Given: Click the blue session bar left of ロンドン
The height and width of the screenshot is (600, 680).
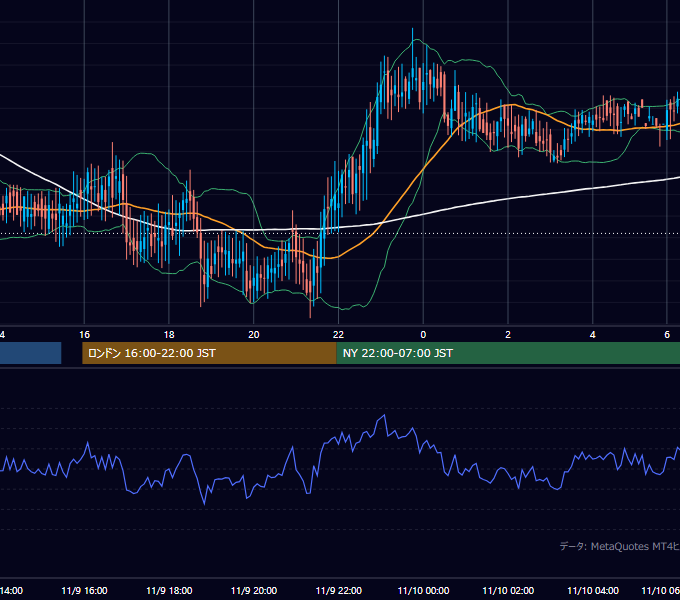Looking at the screenshot, I should coord(30,353).
